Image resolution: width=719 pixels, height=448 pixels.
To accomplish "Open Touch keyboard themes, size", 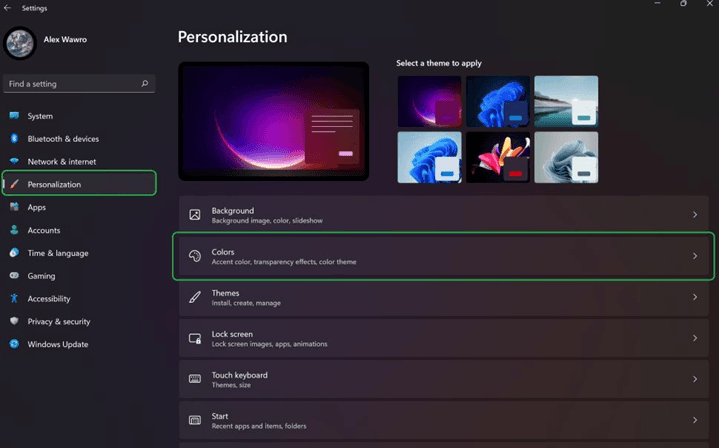I will click(443, 379).
